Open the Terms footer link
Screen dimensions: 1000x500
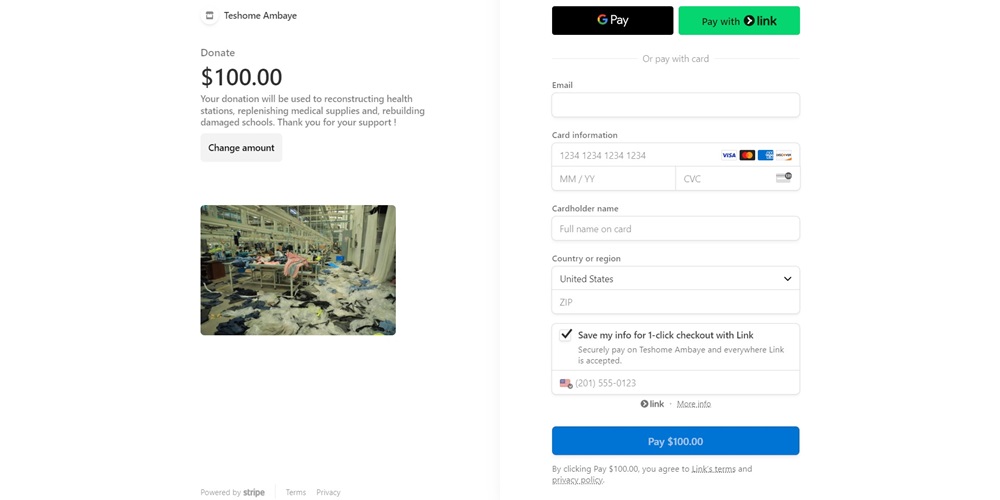(296, 492)
